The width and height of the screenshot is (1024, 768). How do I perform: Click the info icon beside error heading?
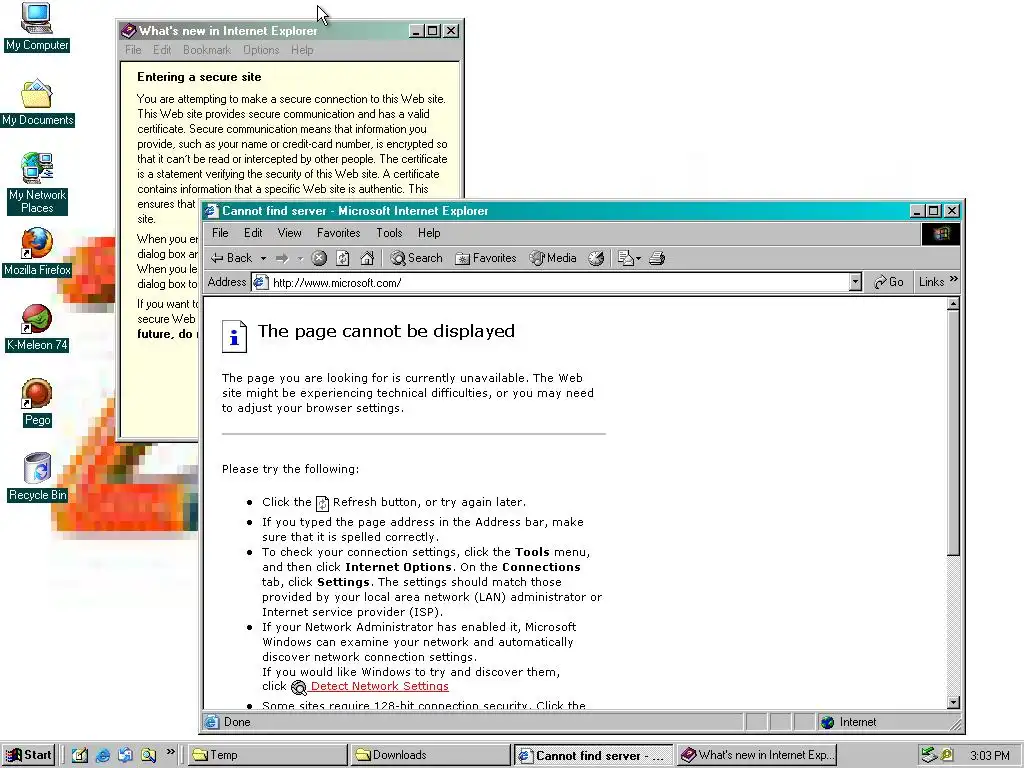[x=234, y=336]
